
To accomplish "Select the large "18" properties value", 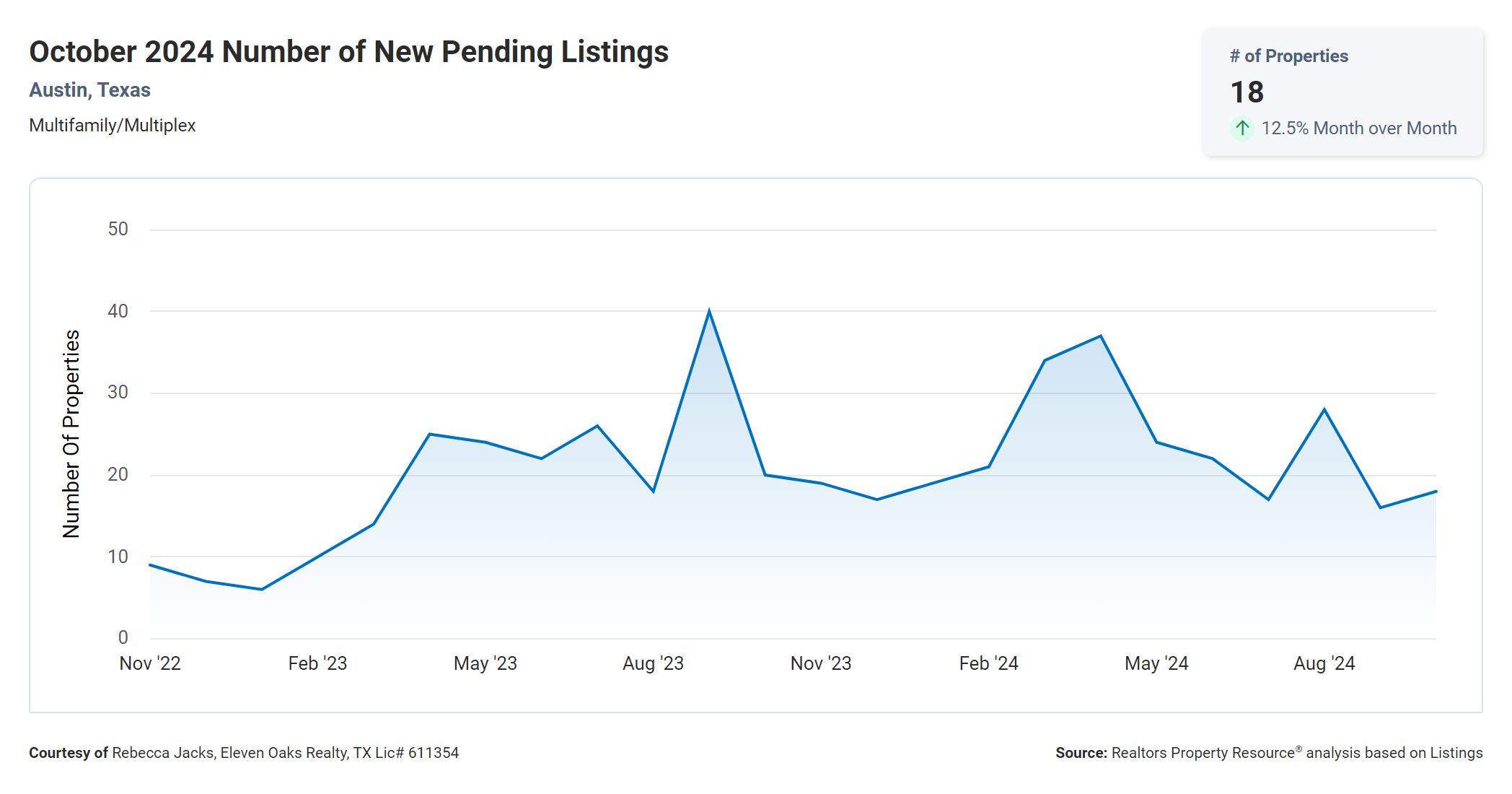I will [1247, 92].
